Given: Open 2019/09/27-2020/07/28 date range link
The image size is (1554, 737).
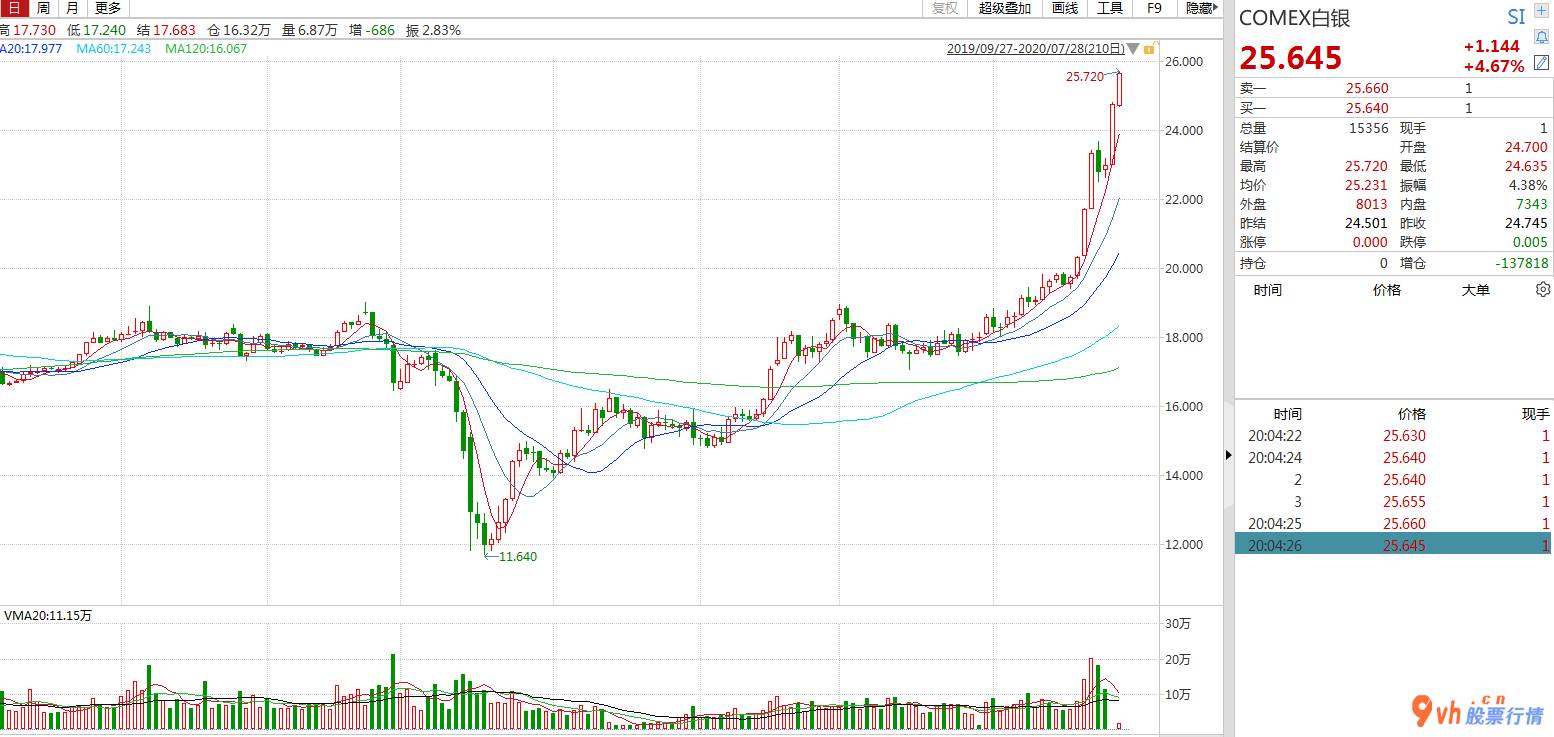Looking at the screenshot, I should (x=1035, y=48).
